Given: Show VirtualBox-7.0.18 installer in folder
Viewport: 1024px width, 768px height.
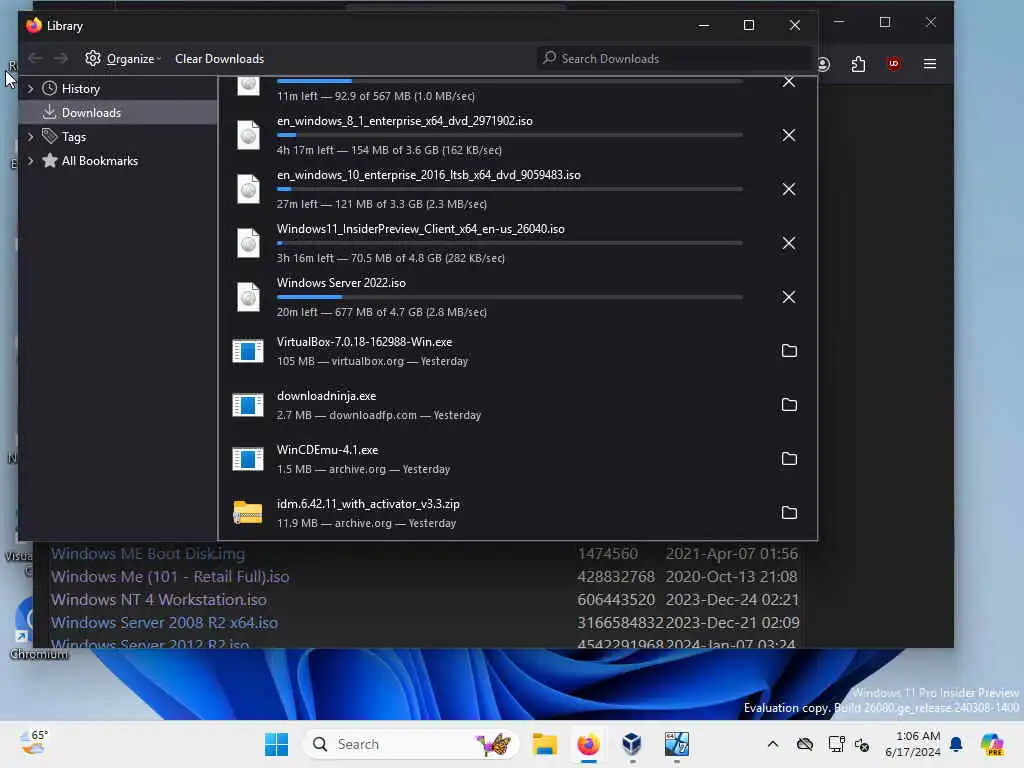Looking at the screenshot, I should [789, 351].
